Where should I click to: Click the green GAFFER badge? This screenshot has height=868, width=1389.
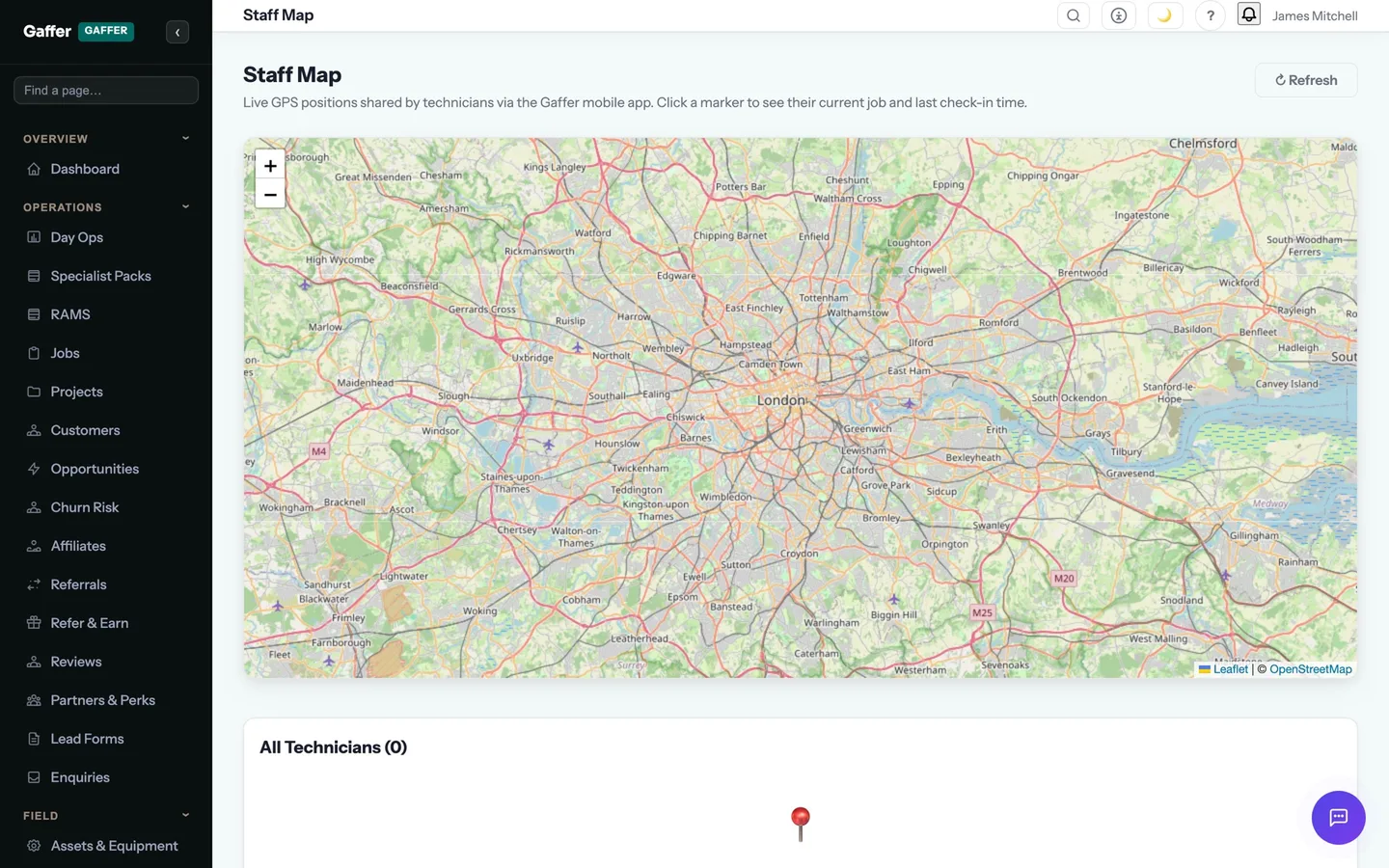coord(106,31)
